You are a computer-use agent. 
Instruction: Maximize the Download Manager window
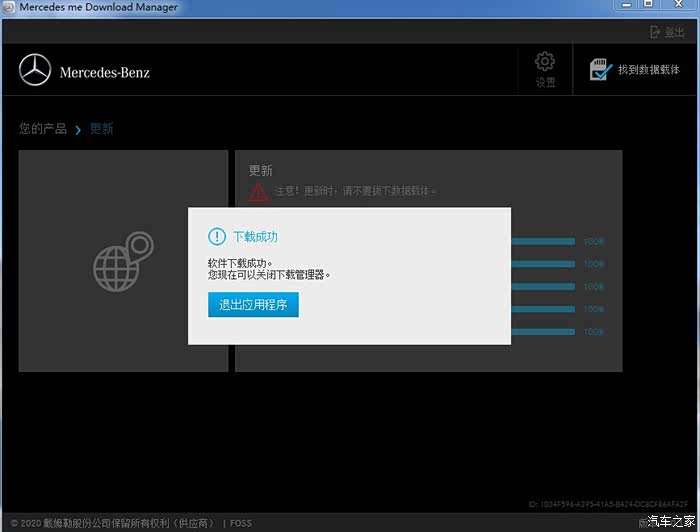(x=648, y=4)
